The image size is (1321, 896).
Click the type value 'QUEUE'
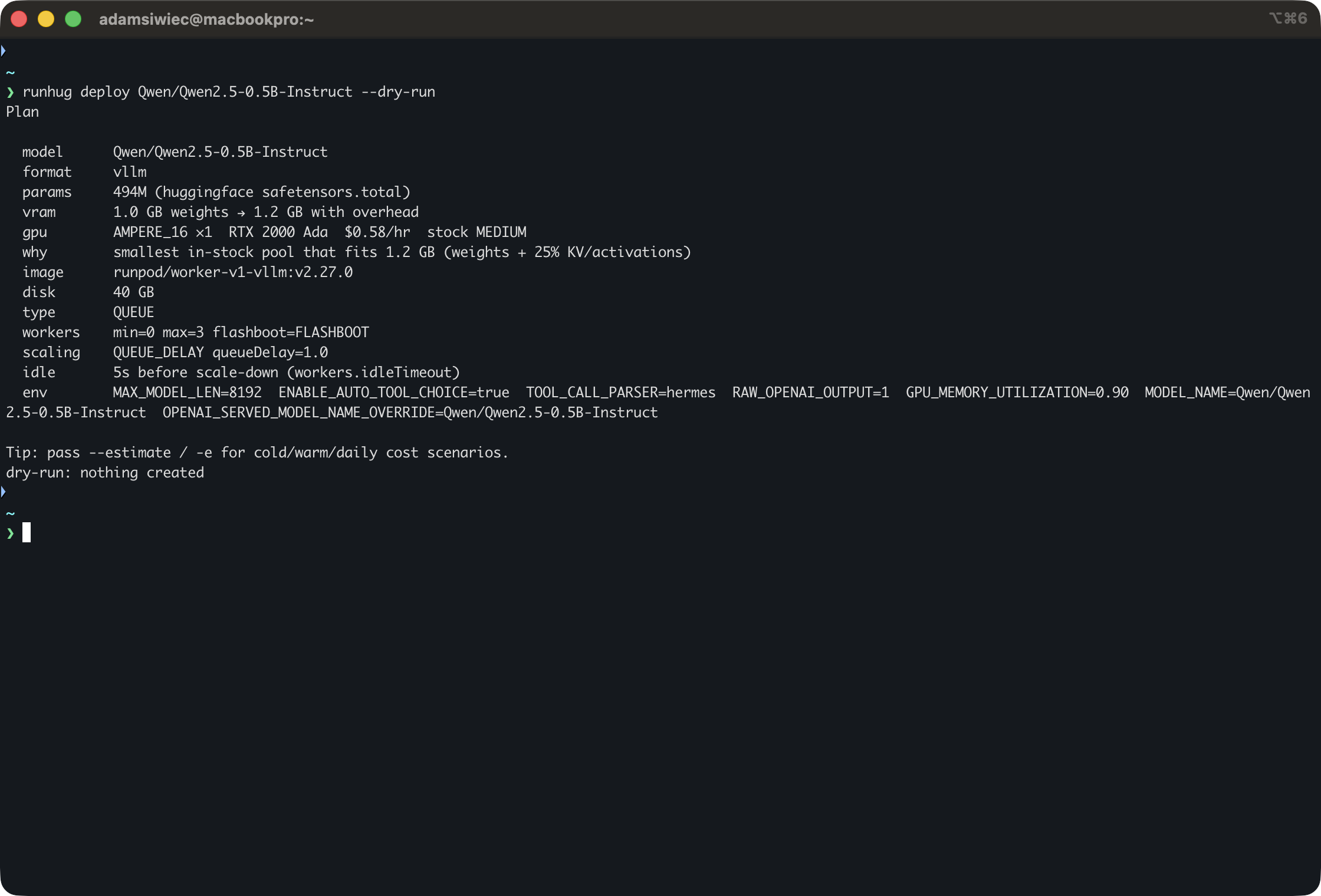click(x=133, y=312)
